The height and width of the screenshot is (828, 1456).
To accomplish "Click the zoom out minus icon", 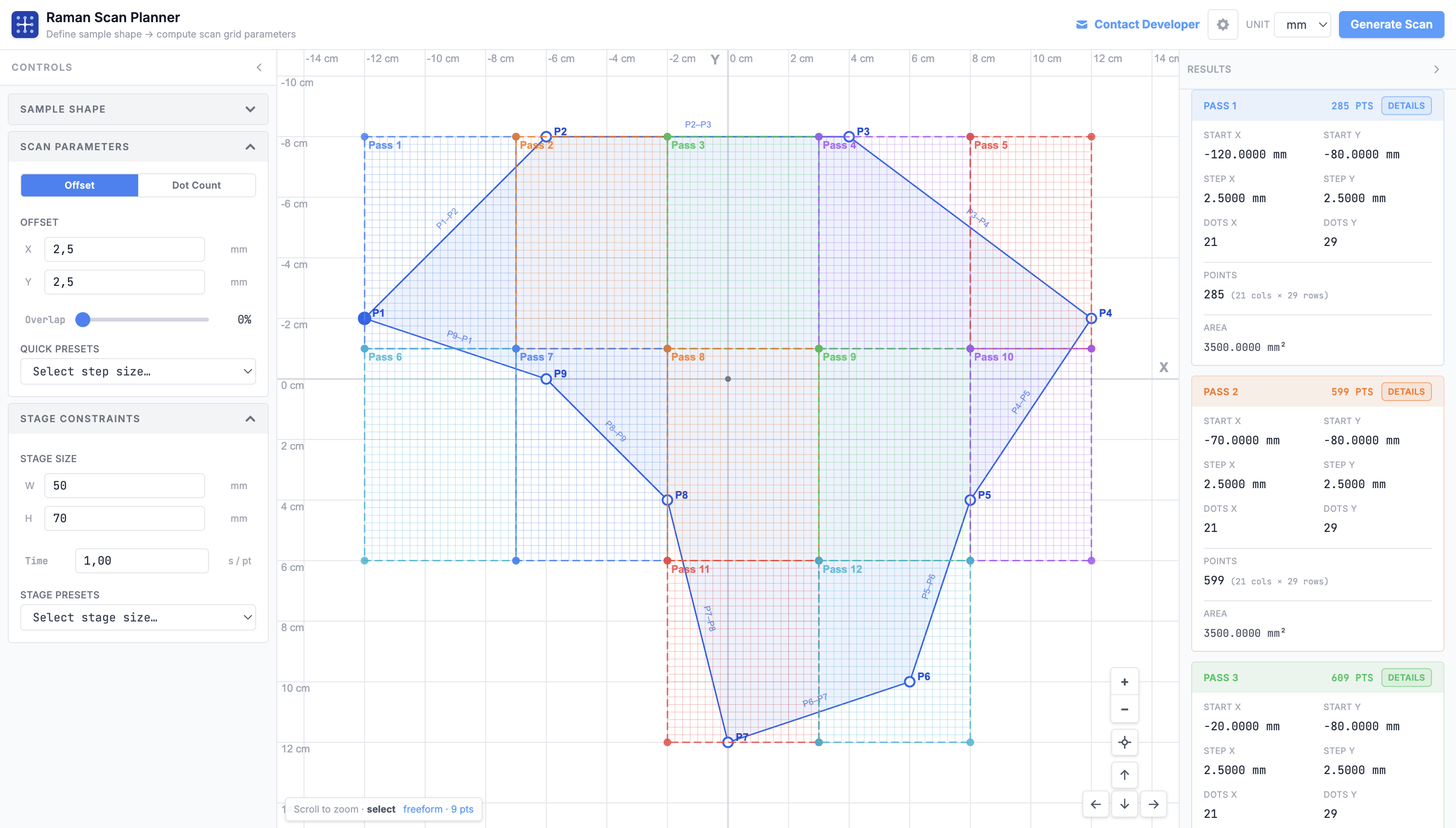I will coord(1124,709).
